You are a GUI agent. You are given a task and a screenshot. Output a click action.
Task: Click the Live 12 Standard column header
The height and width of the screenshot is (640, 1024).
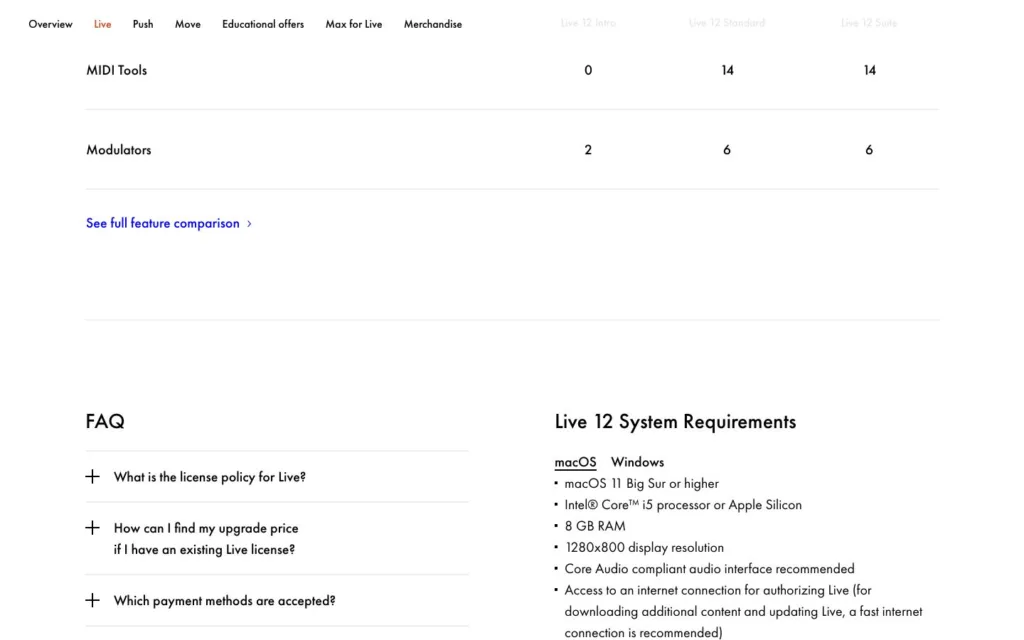click(x=727, y=23)
